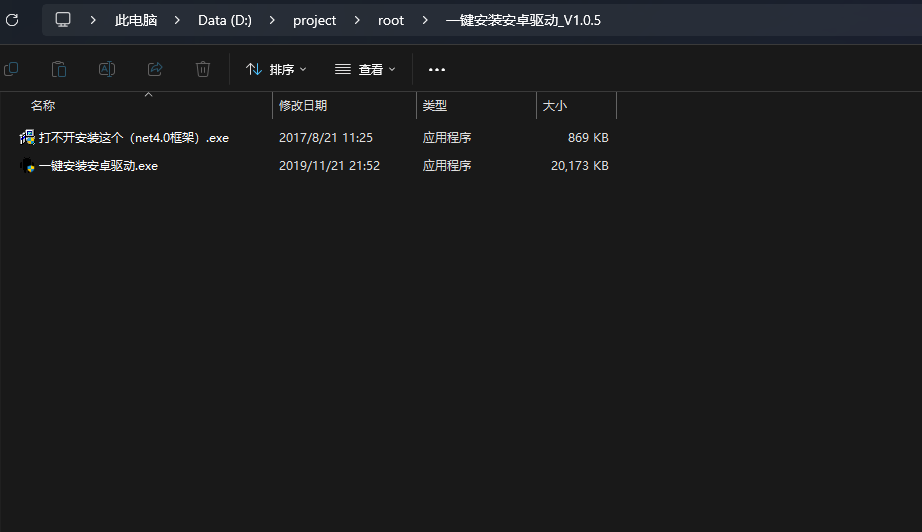Viewport: 922px width, 532px height.
Task: Click 一键安装安卓驱动_V1.0.5 breadcrumb
Action: 523,20
